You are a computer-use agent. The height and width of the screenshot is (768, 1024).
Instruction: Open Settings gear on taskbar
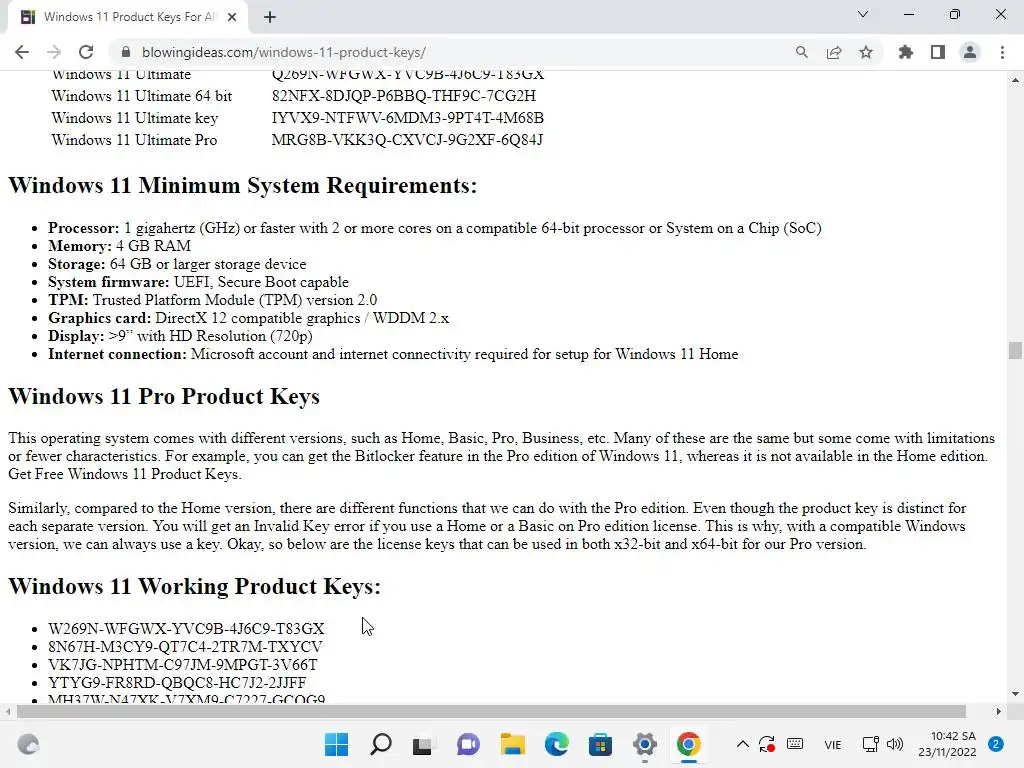pos(645,744)
